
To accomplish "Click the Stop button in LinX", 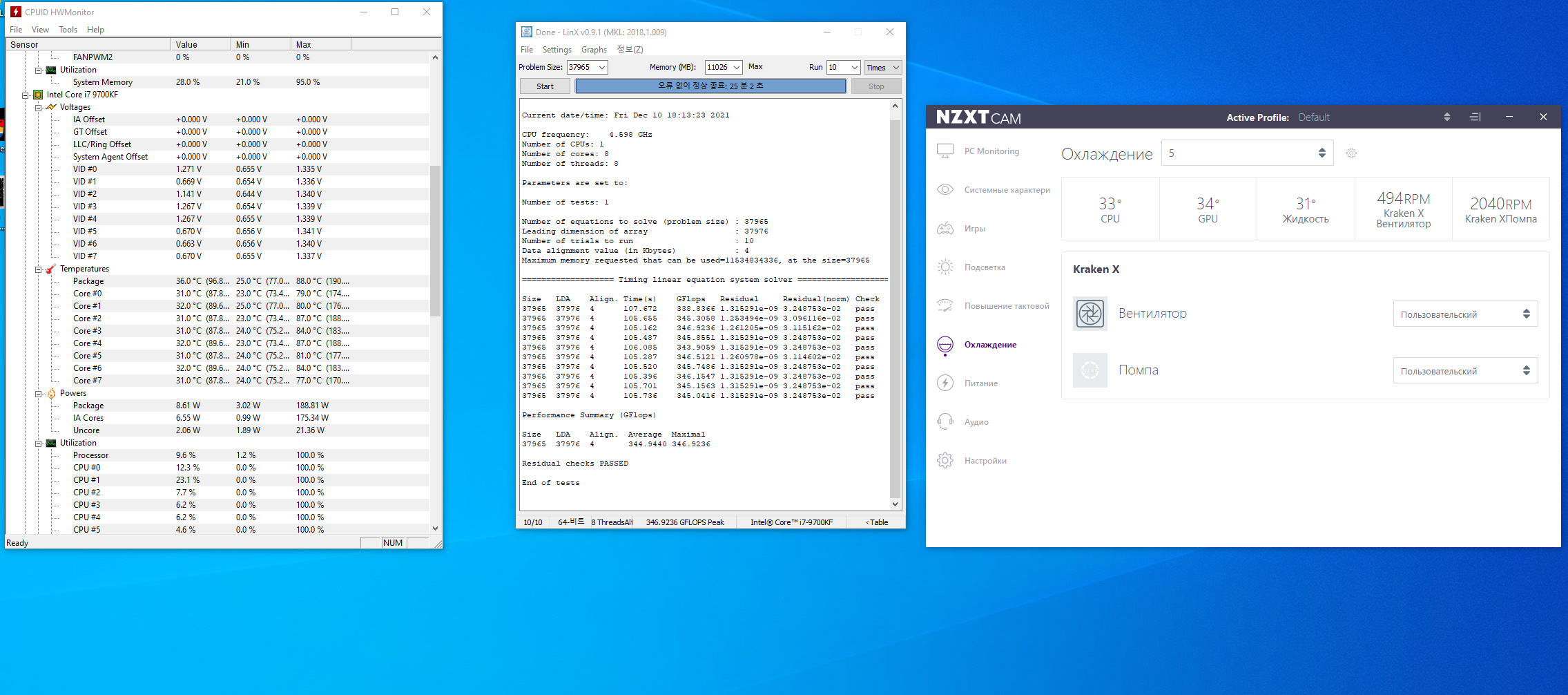I will (876, 86).
